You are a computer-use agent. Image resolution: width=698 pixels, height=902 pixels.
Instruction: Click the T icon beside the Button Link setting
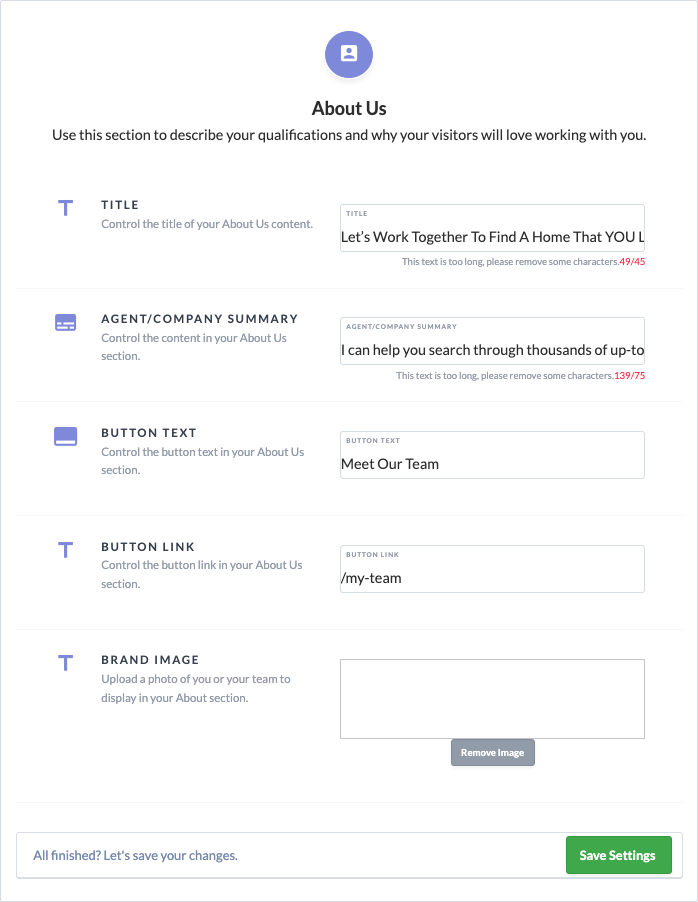pyautogui.click(x=66, y=550)
